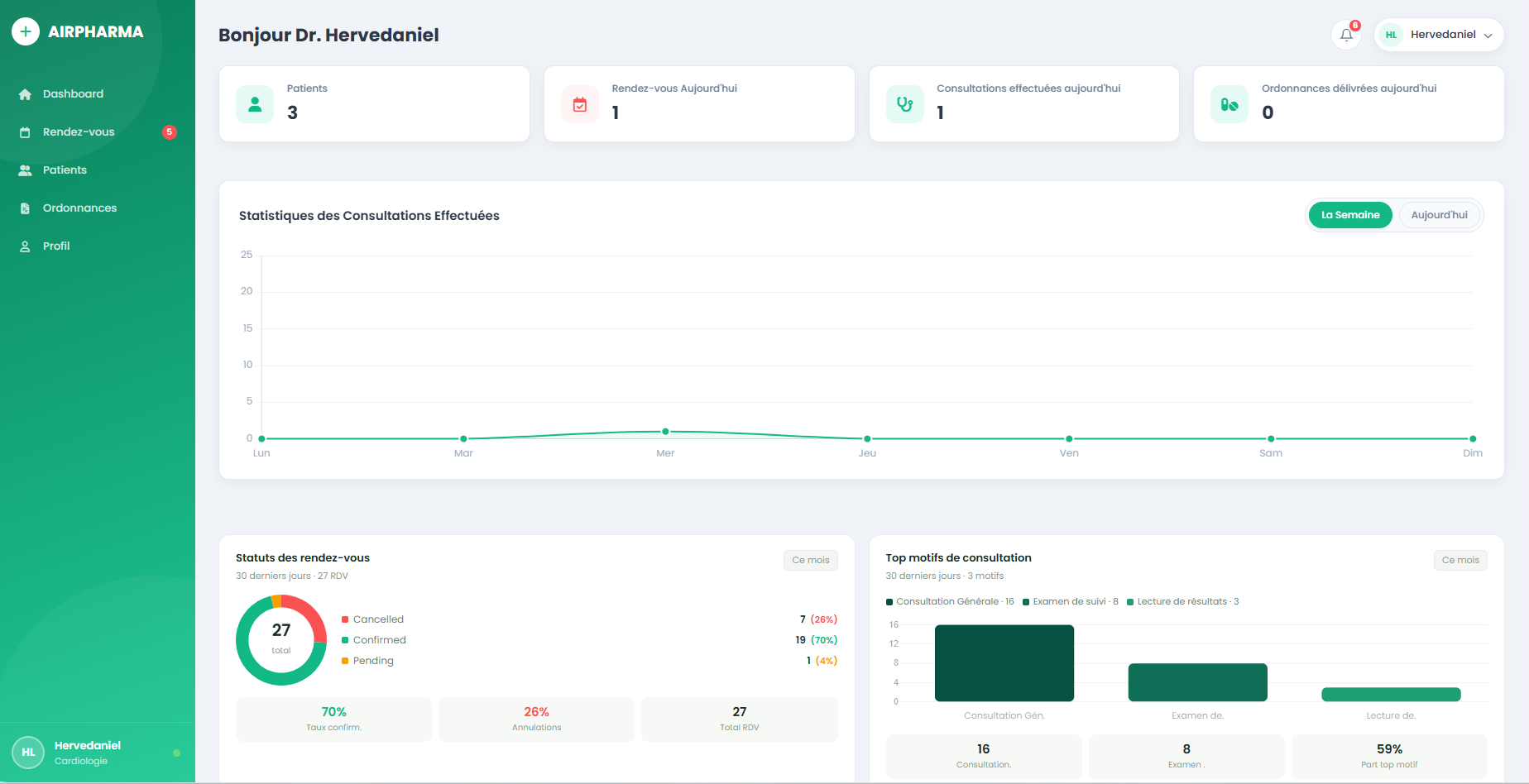Viewport: 1529px width, 784px height.
Task: Open Ordonnances menu item
Action: [98, 208]
